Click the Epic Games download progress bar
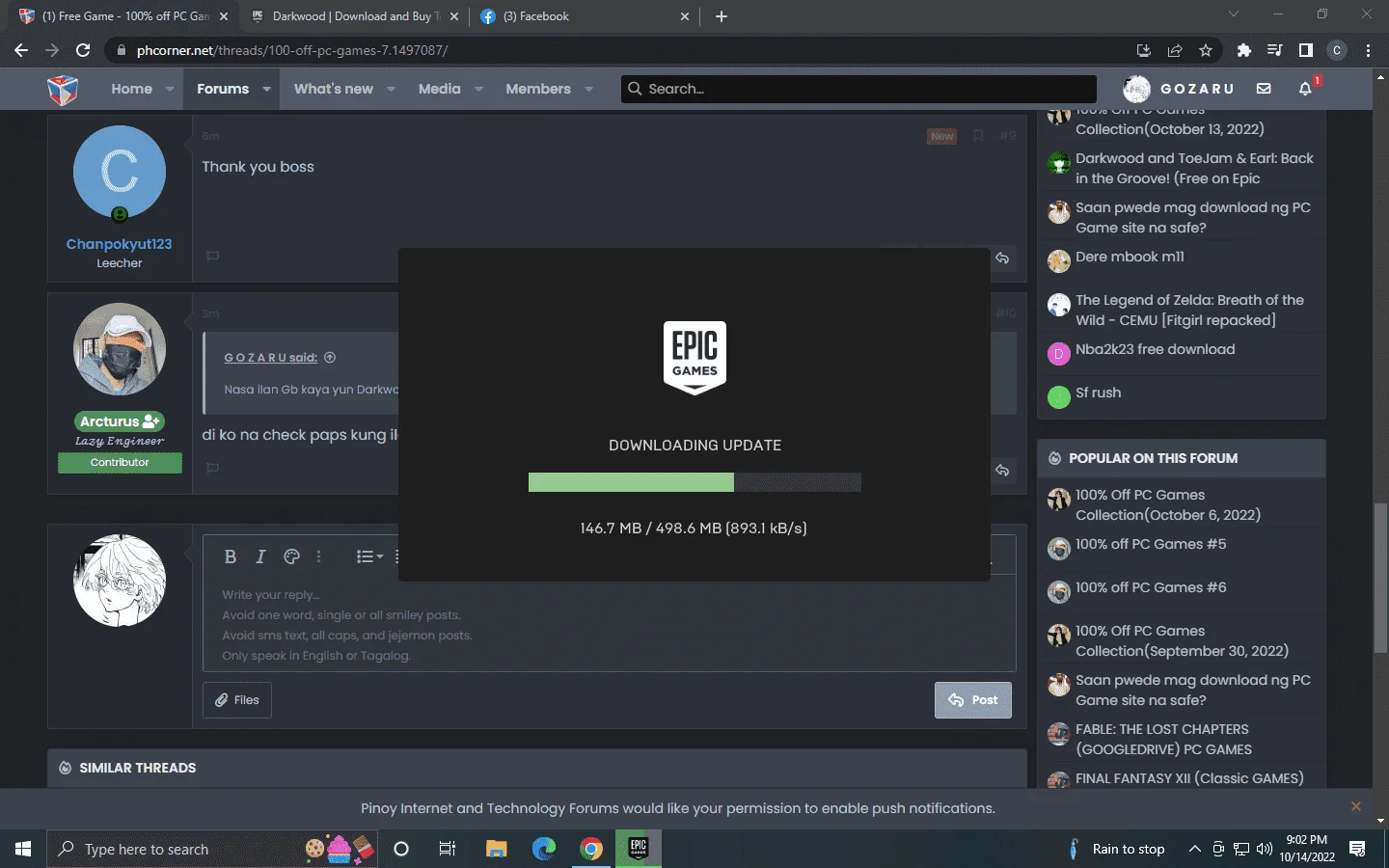The image size is (1389, 868). click(694, 482)
